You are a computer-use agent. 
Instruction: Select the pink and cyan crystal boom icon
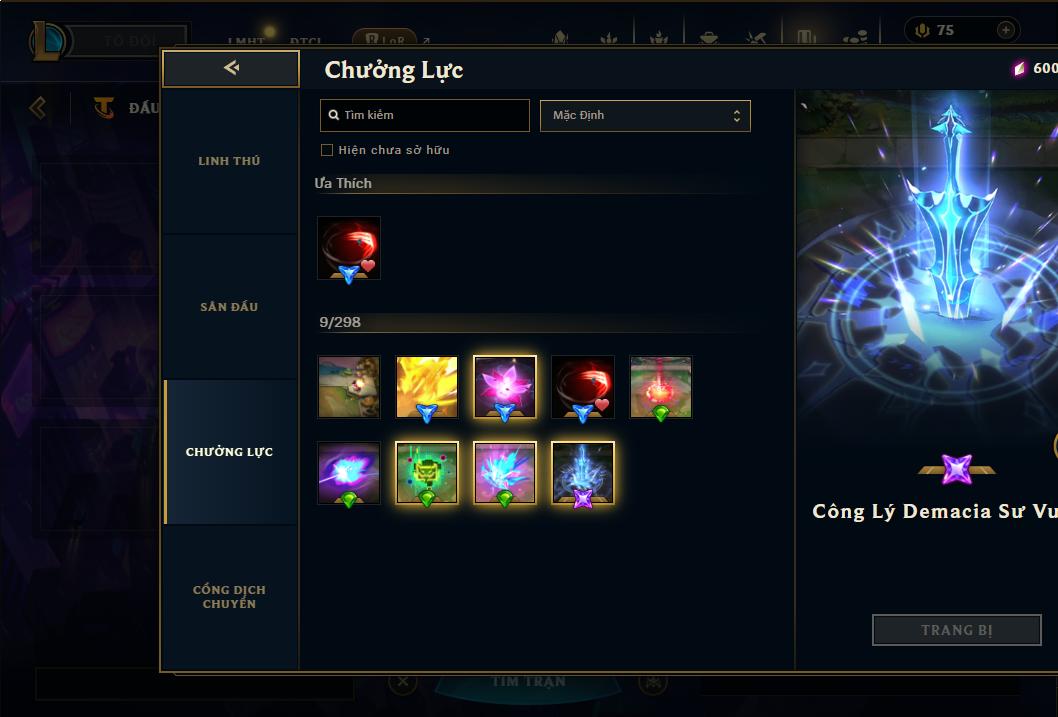tap(505, 473)
